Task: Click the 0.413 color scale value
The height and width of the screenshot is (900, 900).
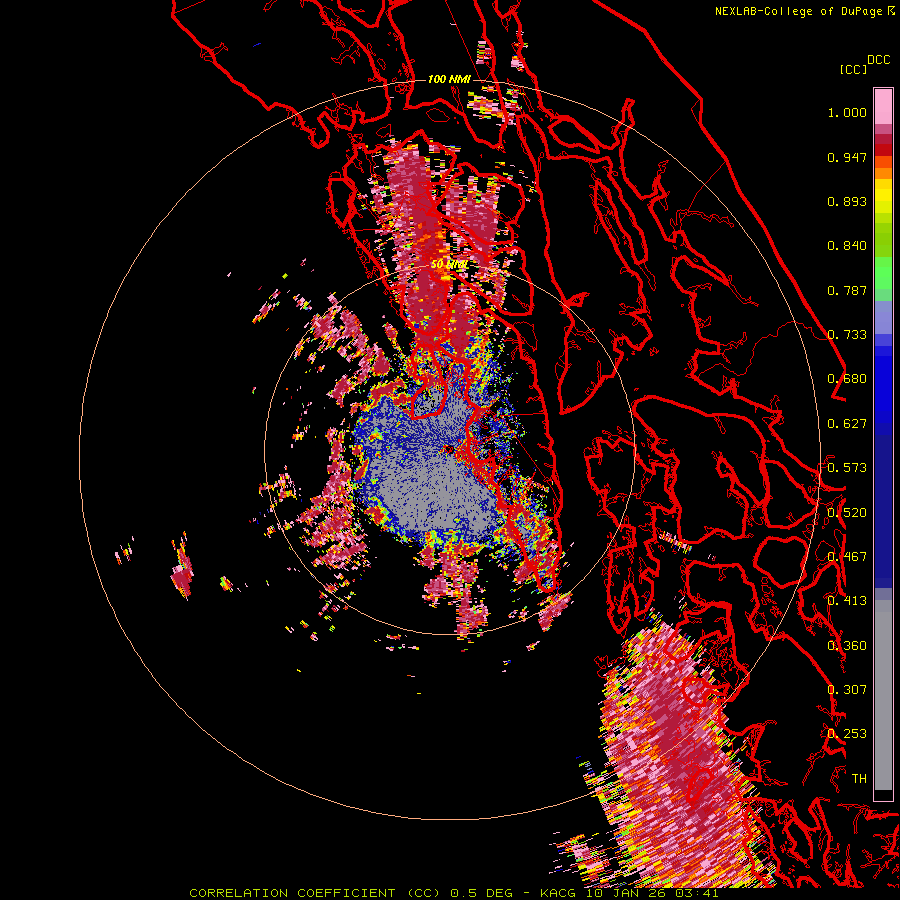Action: click(847, 601)
